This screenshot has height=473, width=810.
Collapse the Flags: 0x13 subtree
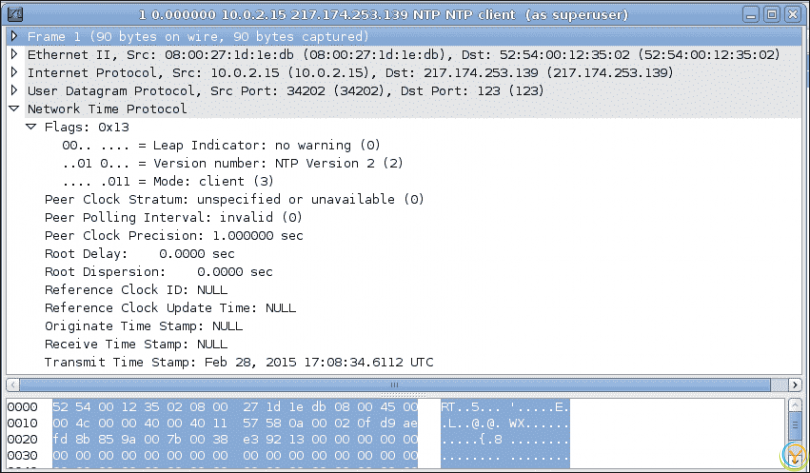pos(32,127)
